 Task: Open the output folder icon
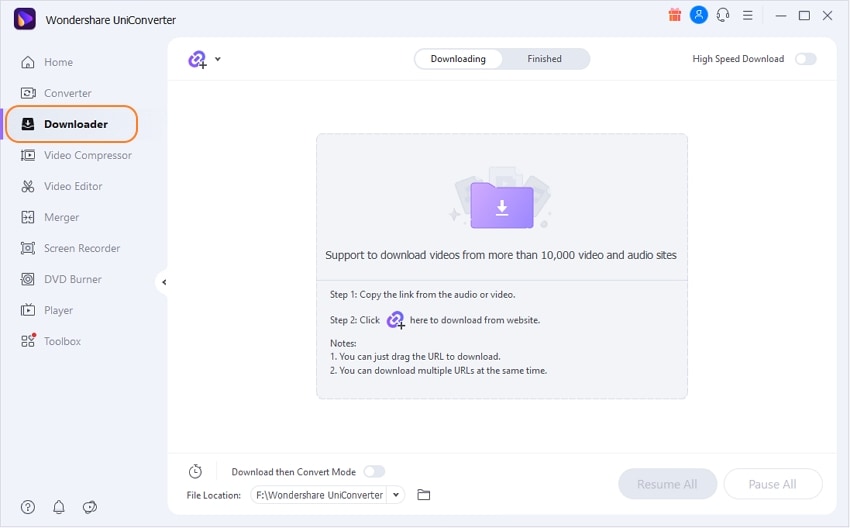click(423, 494)
